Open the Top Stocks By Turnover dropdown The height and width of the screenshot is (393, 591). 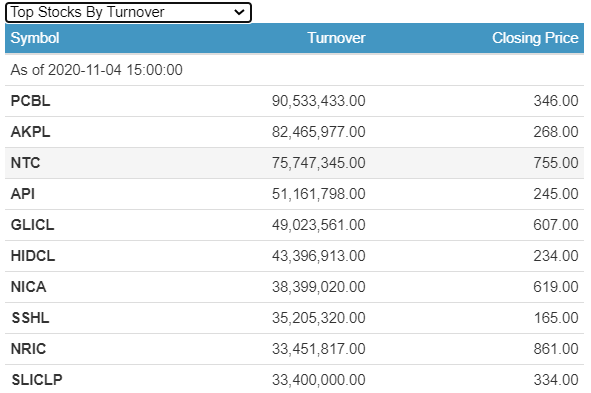click(x=128, y=12)
